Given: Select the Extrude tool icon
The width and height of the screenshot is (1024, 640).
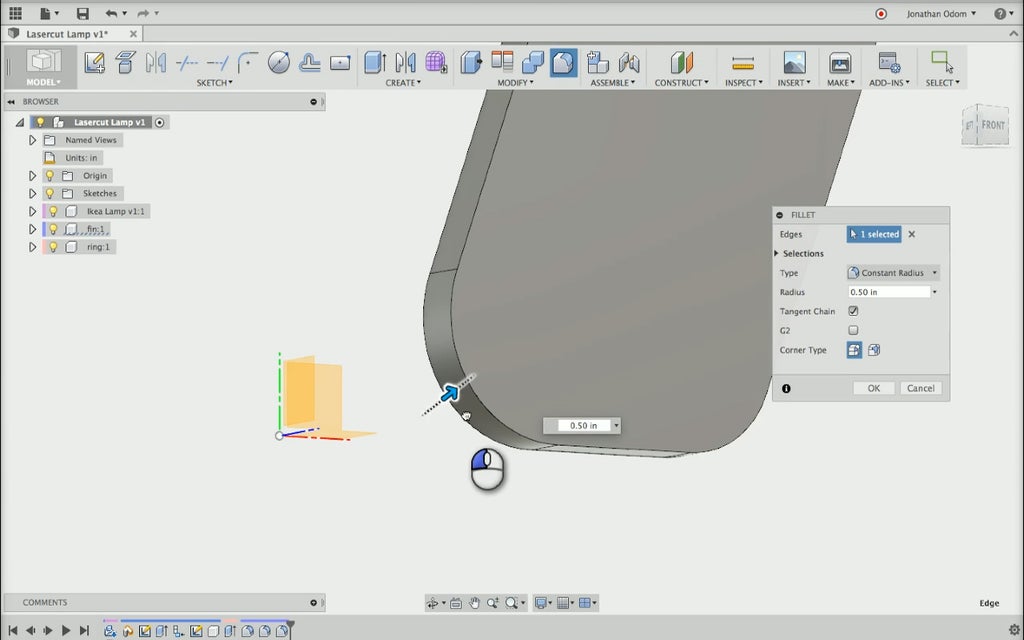Looking at the screenshot, I should pos(375,63).
